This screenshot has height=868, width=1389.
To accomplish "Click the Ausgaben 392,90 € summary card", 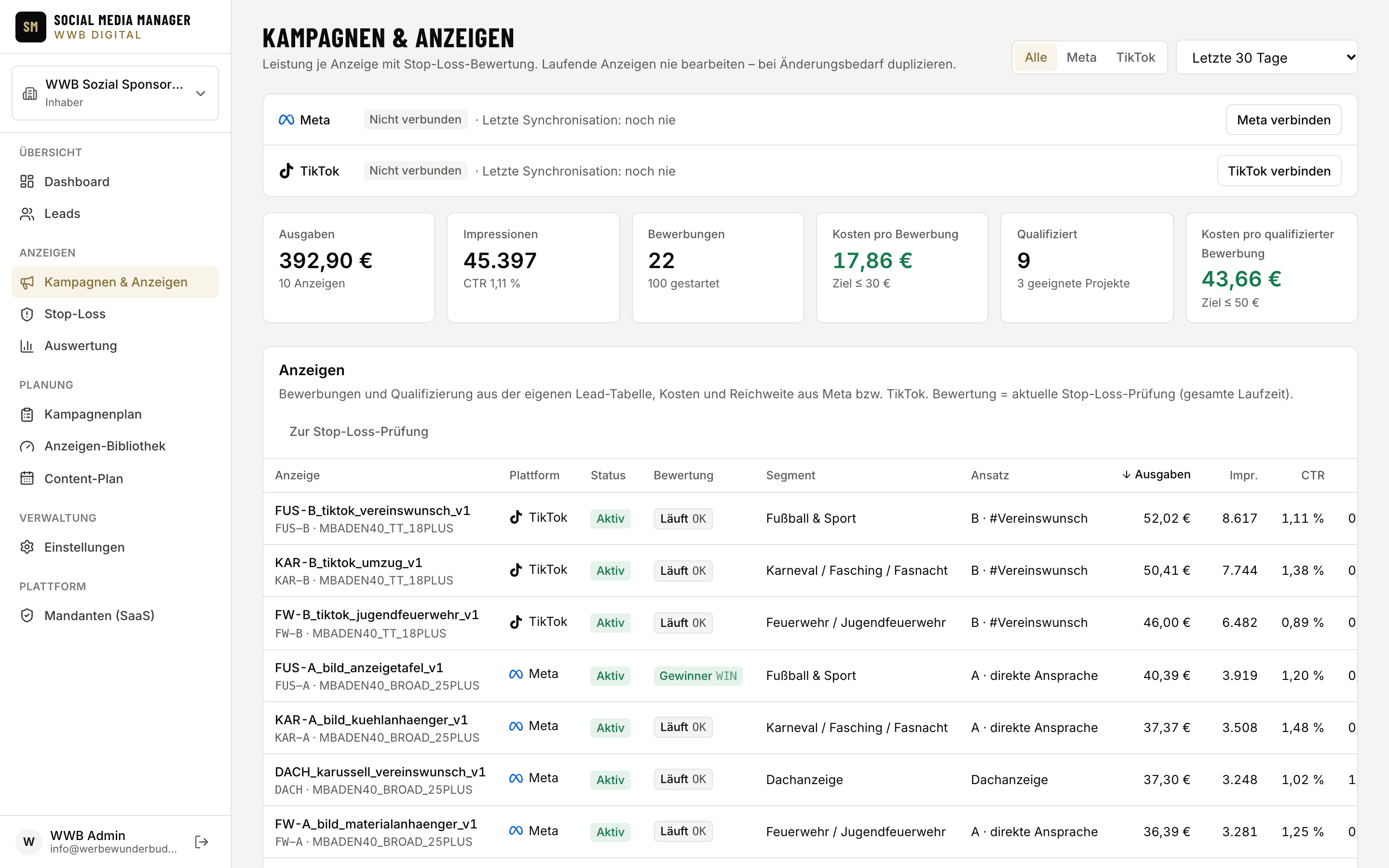I will tap(348, 268).
